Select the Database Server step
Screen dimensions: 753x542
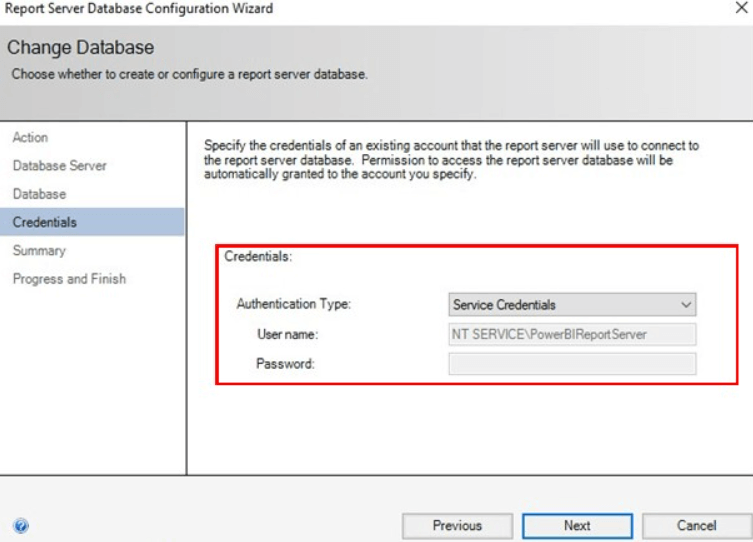pos(59,165)
